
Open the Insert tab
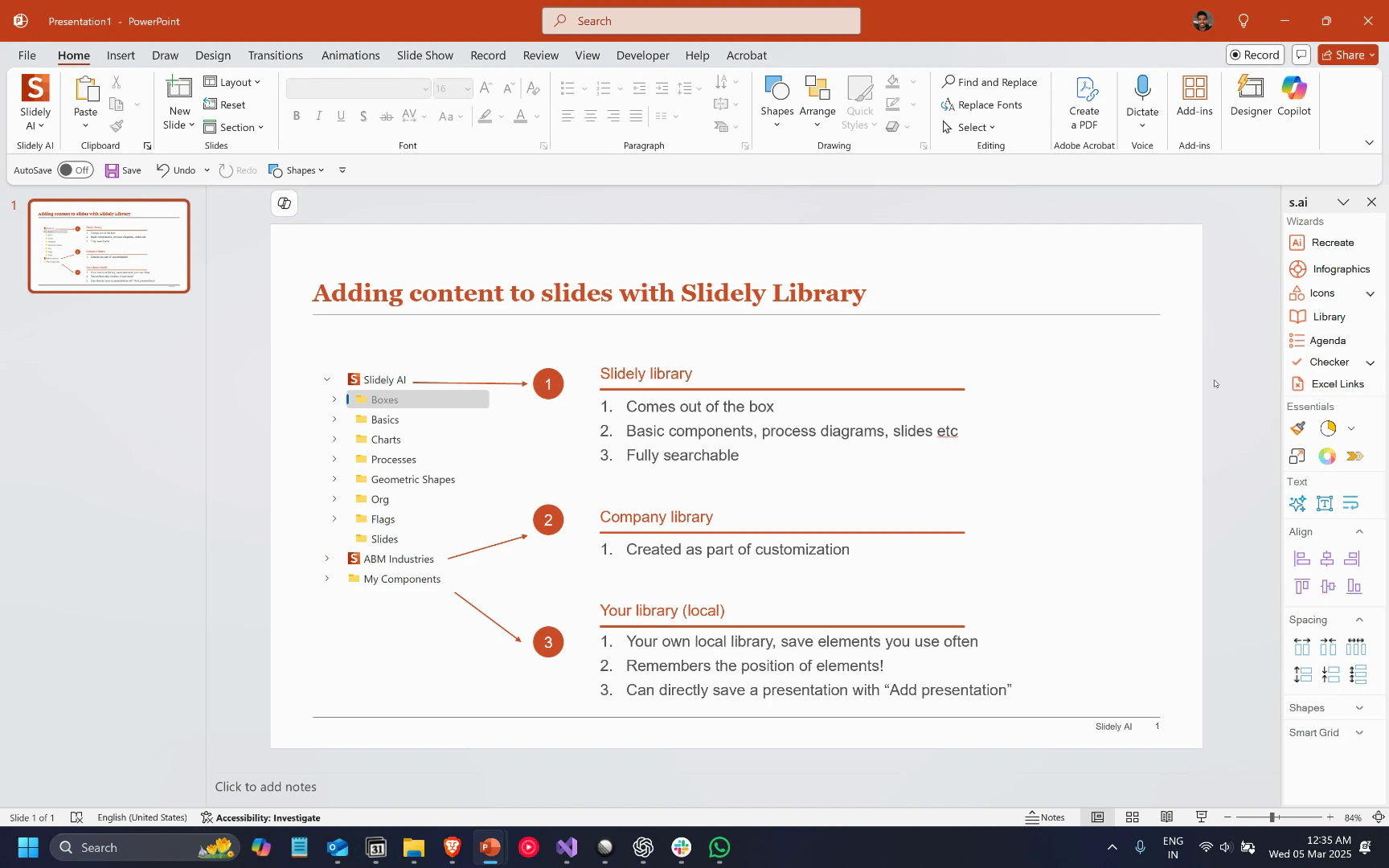coord(121,55)
